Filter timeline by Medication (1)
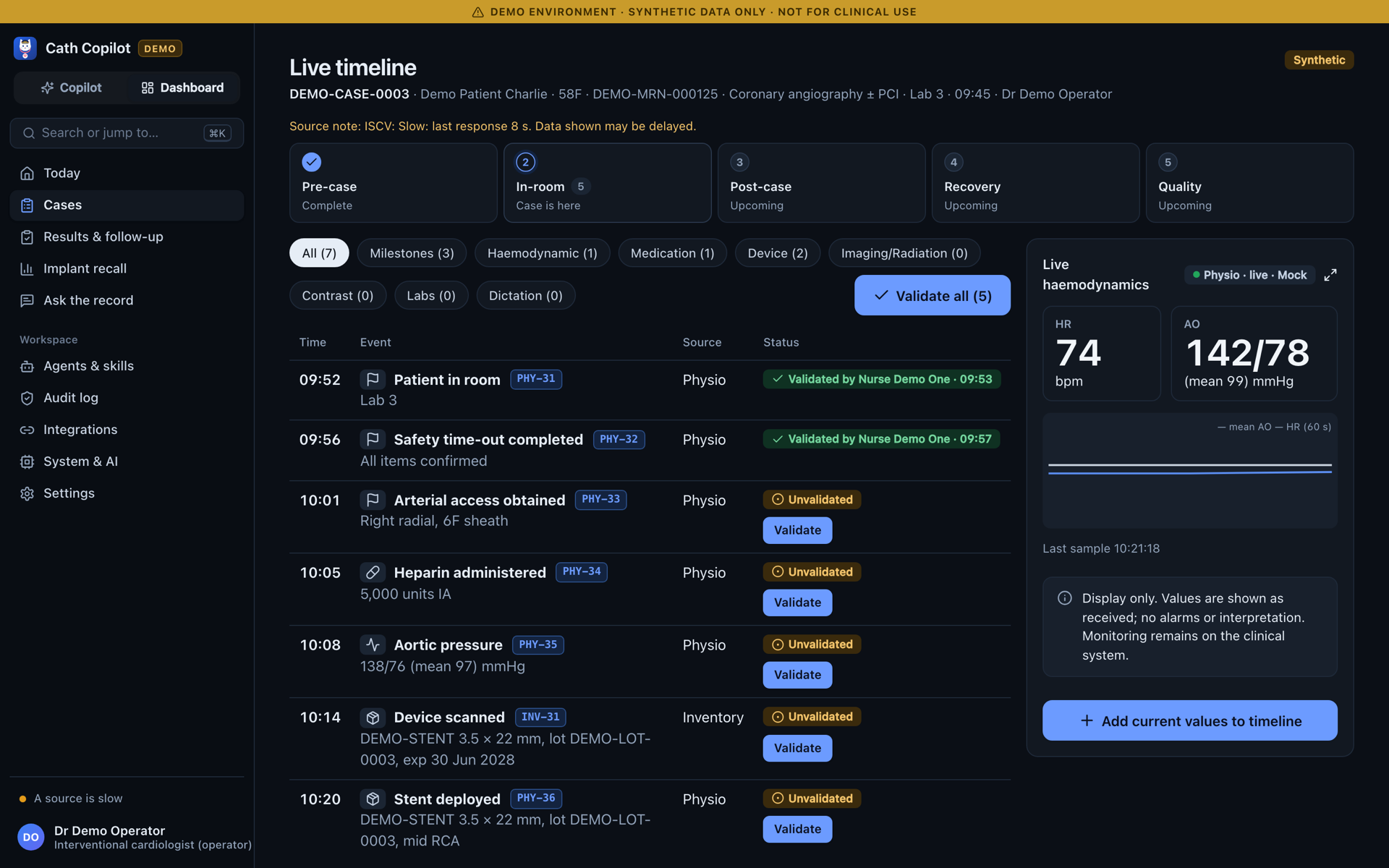 [x=672, y=253]
